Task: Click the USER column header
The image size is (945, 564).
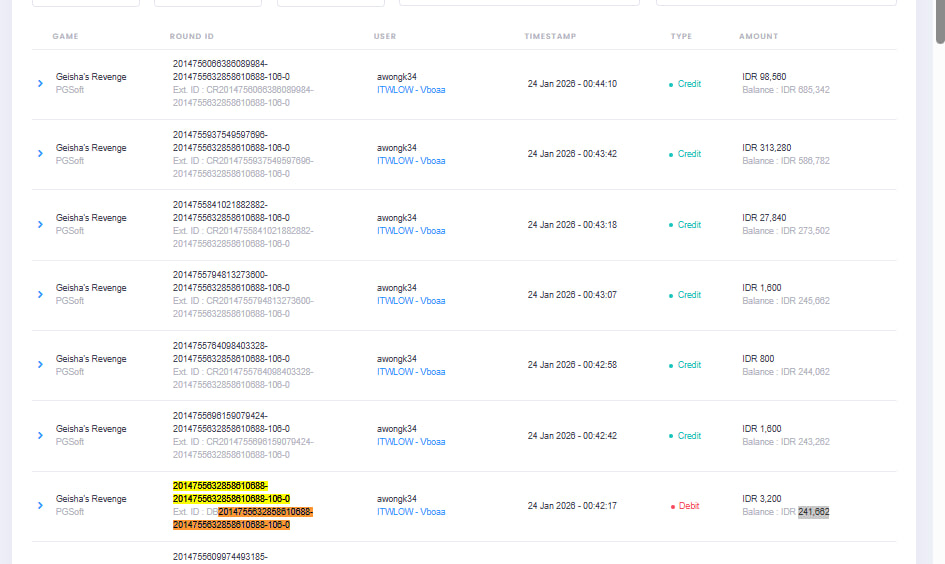Action: [385, 36]
